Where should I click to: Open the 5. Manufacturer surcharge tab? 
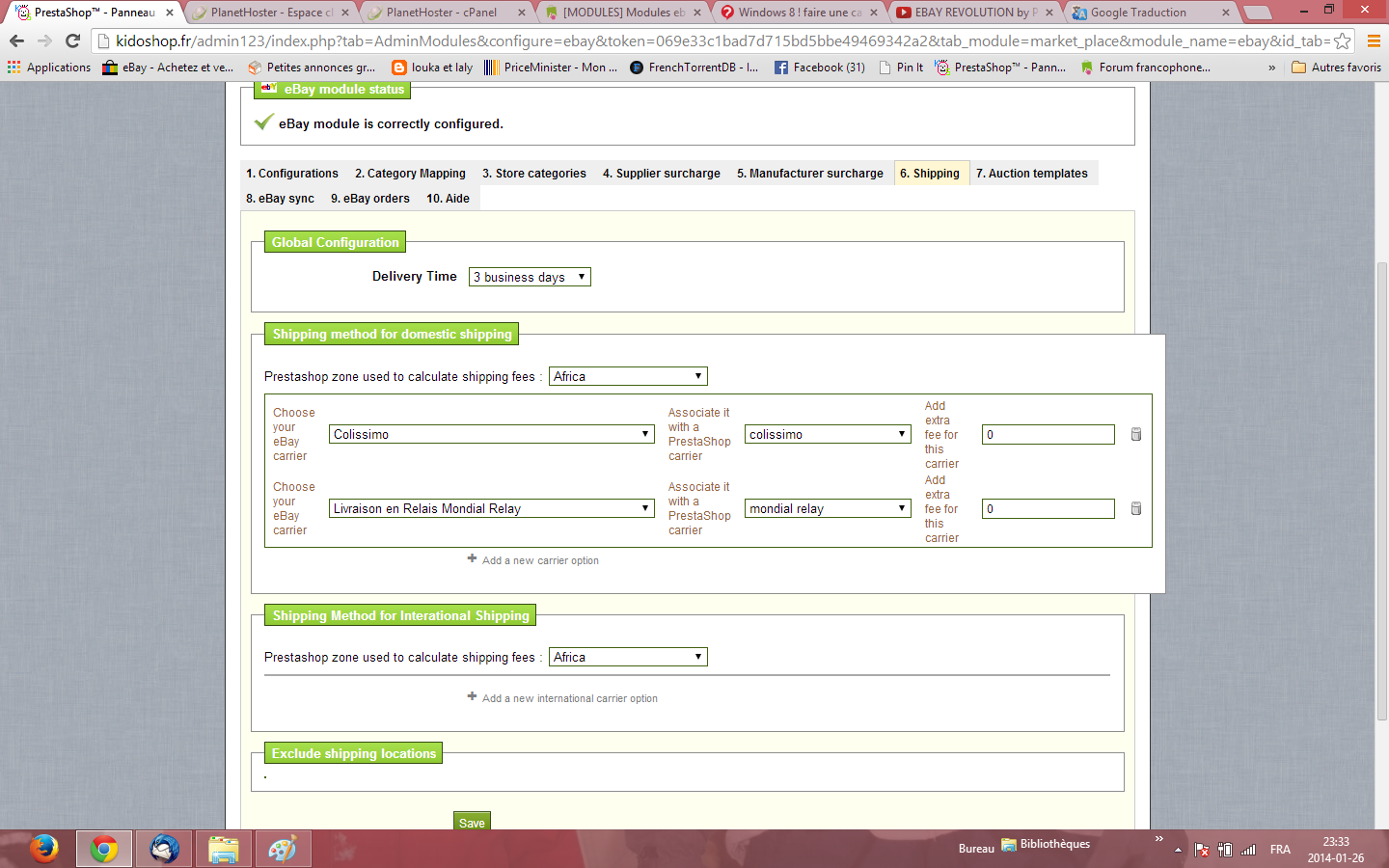(810, 174)
